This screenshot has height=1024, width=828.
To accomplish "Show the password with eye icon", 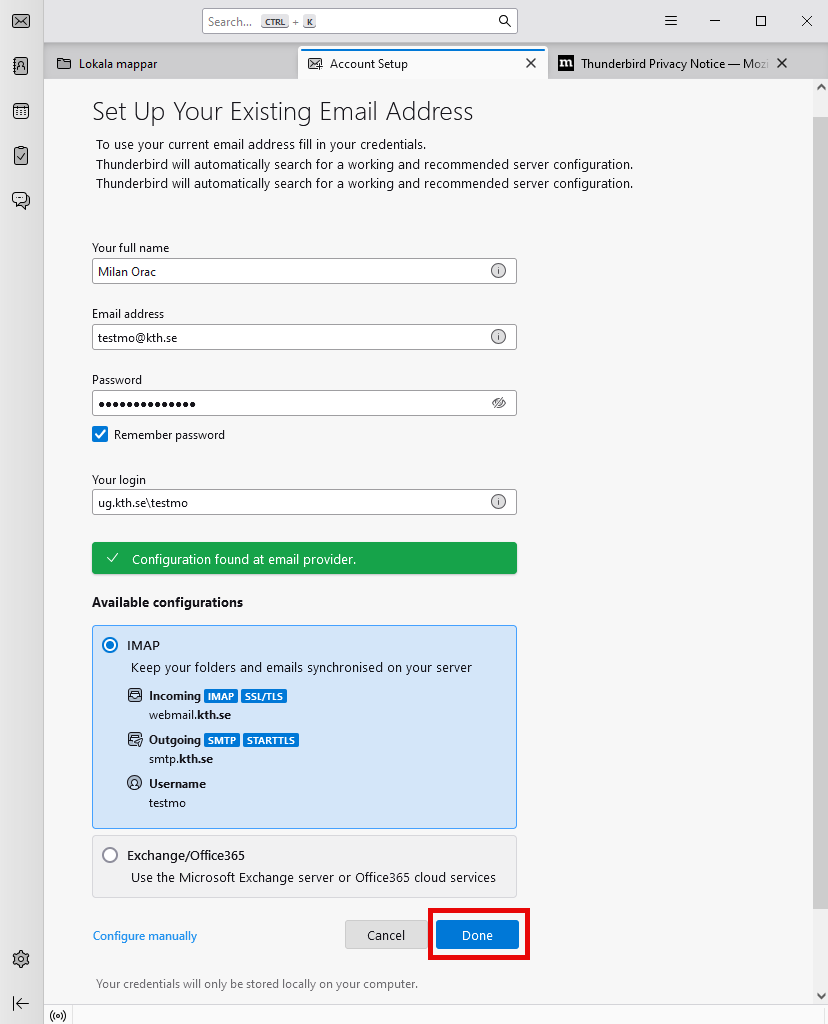I will pyautogui.click(x=499, y=403).
